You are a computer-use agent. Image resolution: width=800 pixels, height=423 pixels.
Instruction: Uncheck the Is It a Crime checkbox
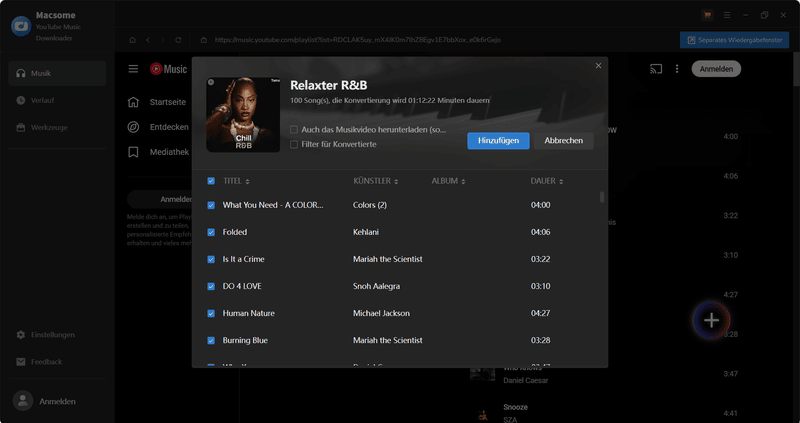[x=211, y=259]
